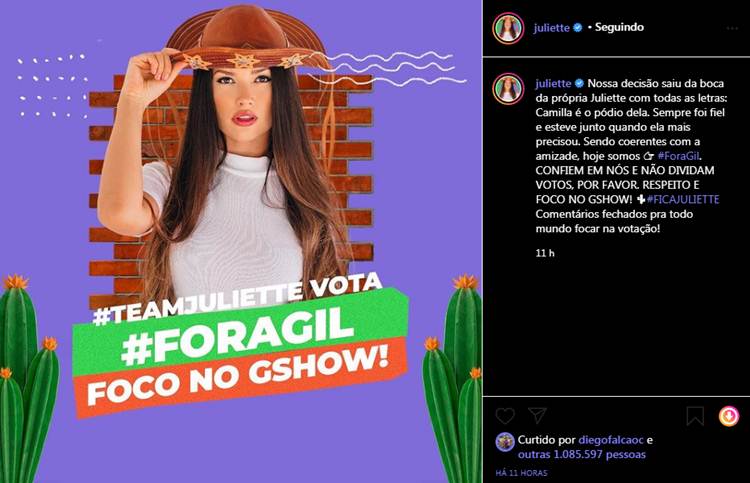Click the heart like icon
Screen dimensions: 750x483
point(505,416)
